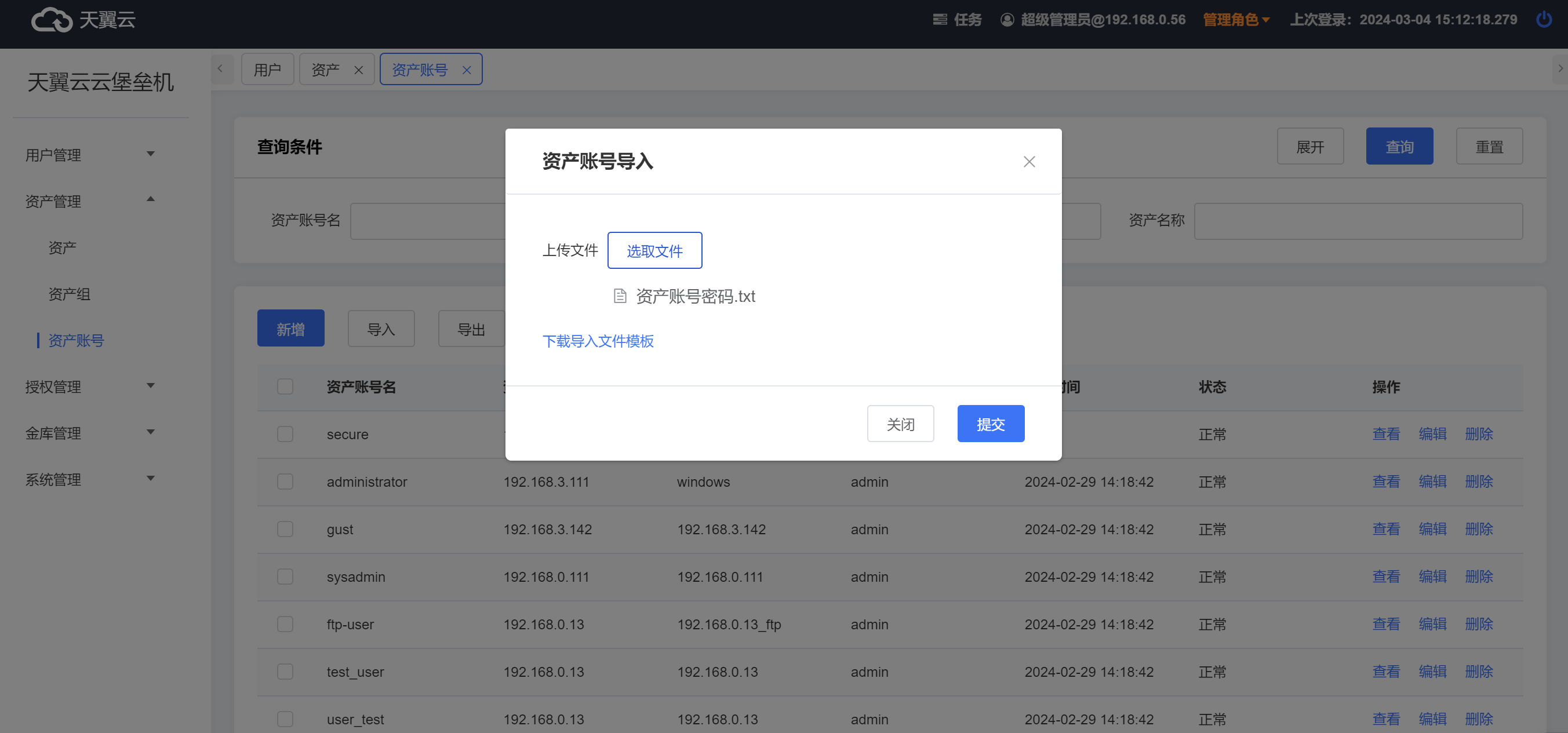Click the power logout icon
The height and width of the screenshot is (733, 1568).
tap(1544, 20)
